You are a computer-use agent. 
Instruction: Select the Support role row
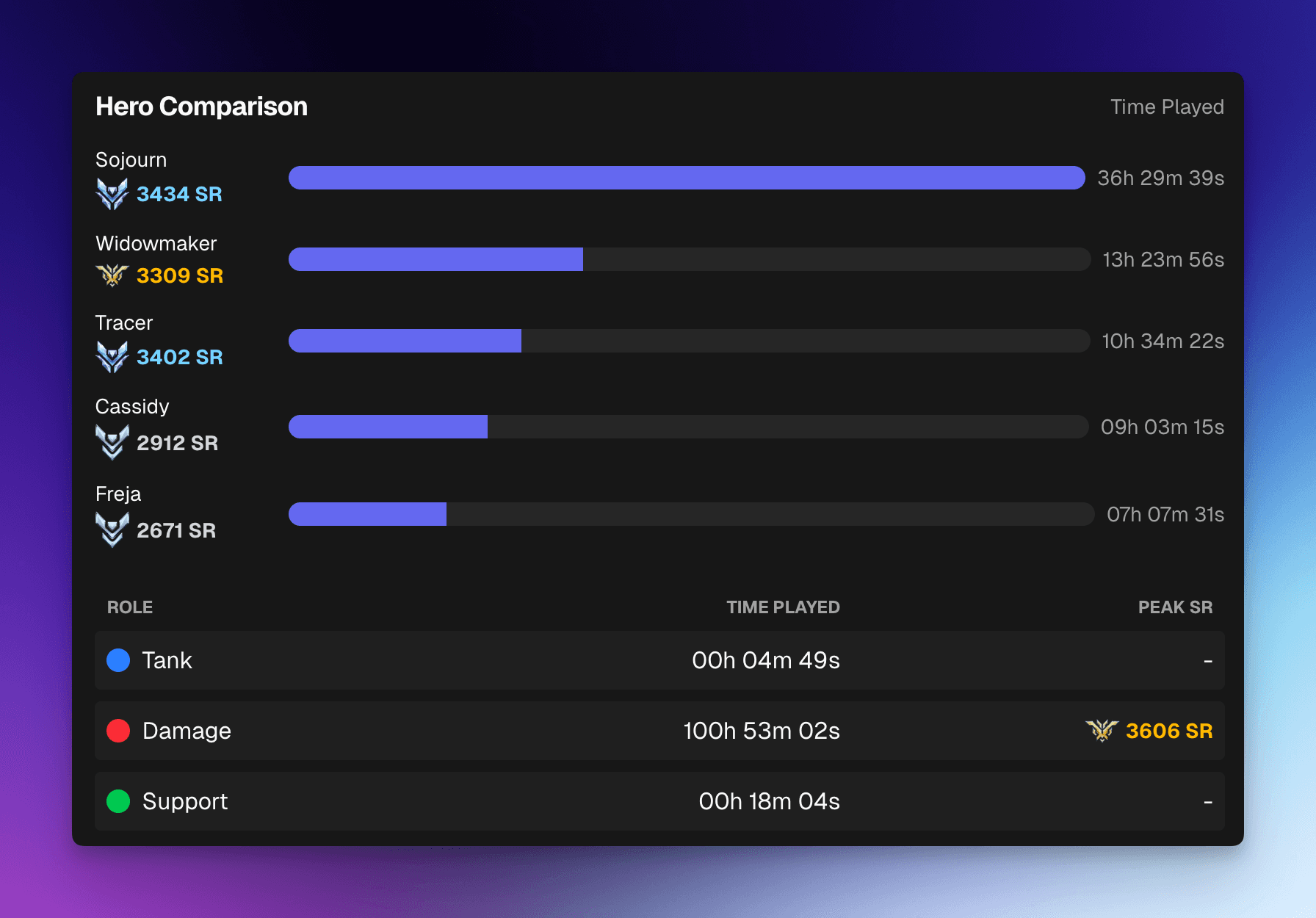(x=659, y=801)
